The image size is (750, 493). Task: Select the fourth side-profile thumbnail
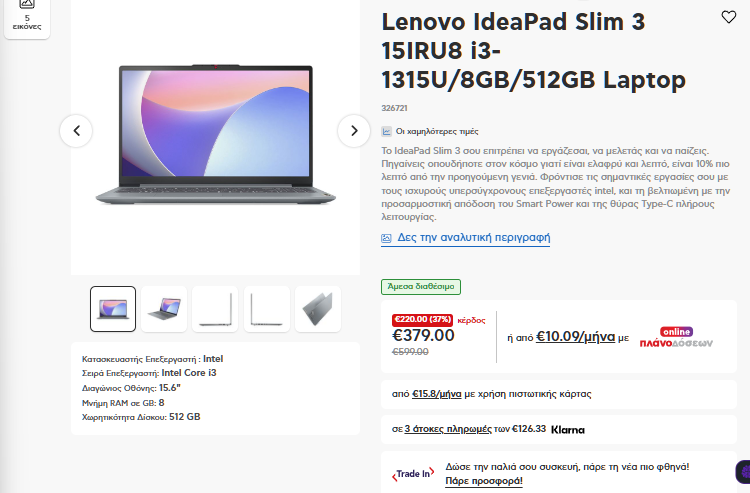coord(267,309)
